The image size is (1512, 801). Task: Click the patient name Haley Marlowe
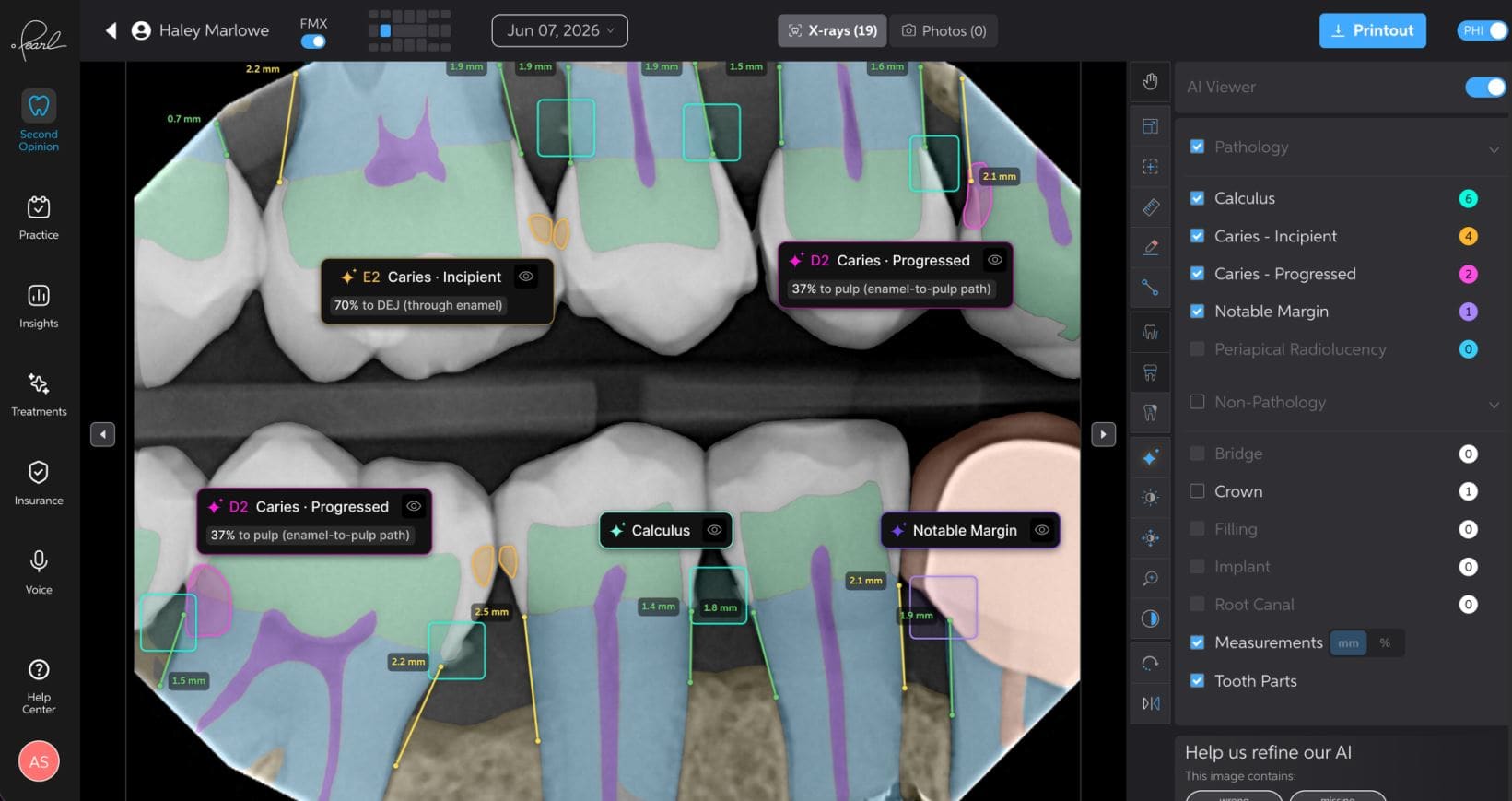pos(214,30)
